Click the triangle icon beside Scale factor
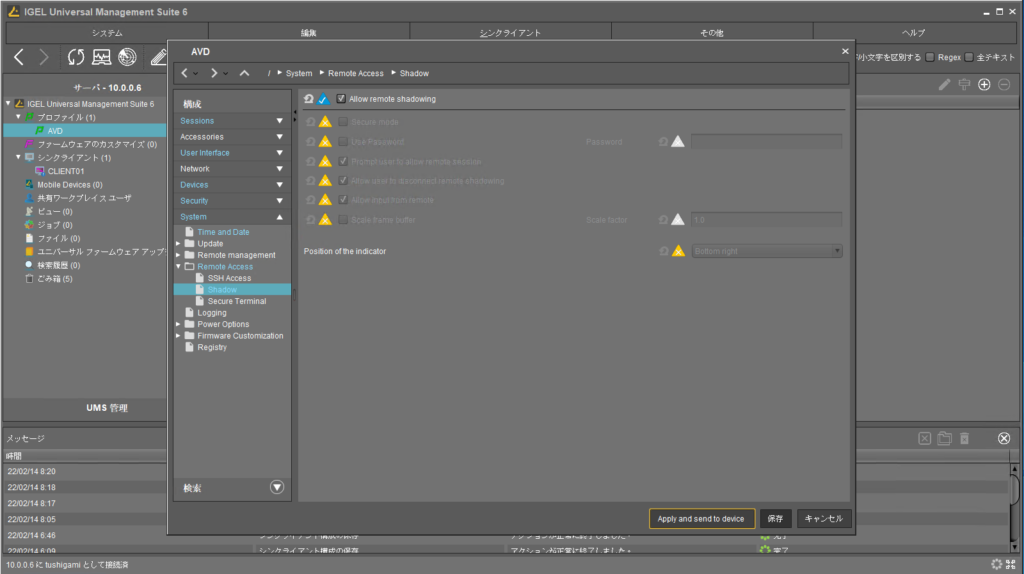This screenshot has height=574, width=1024. 679,220
